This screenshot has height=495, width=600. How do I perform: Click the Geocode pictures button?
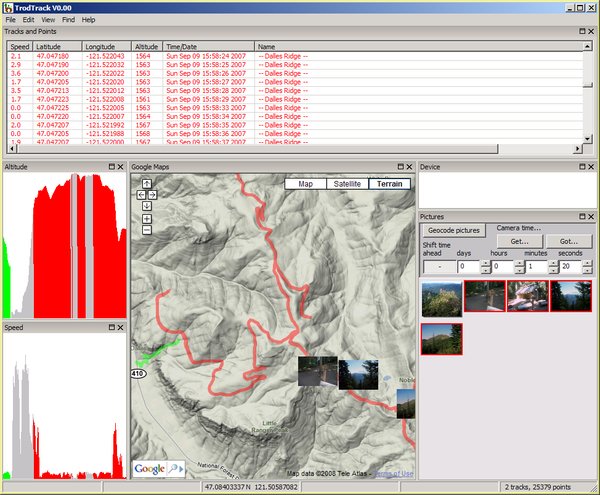click(453, 230)
